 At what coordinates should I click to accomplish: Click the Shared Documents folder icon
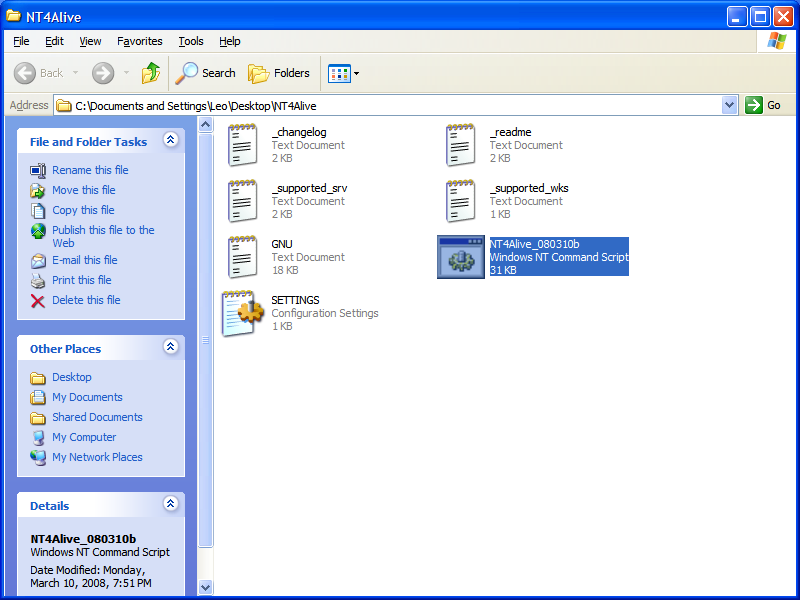(38, 418)
